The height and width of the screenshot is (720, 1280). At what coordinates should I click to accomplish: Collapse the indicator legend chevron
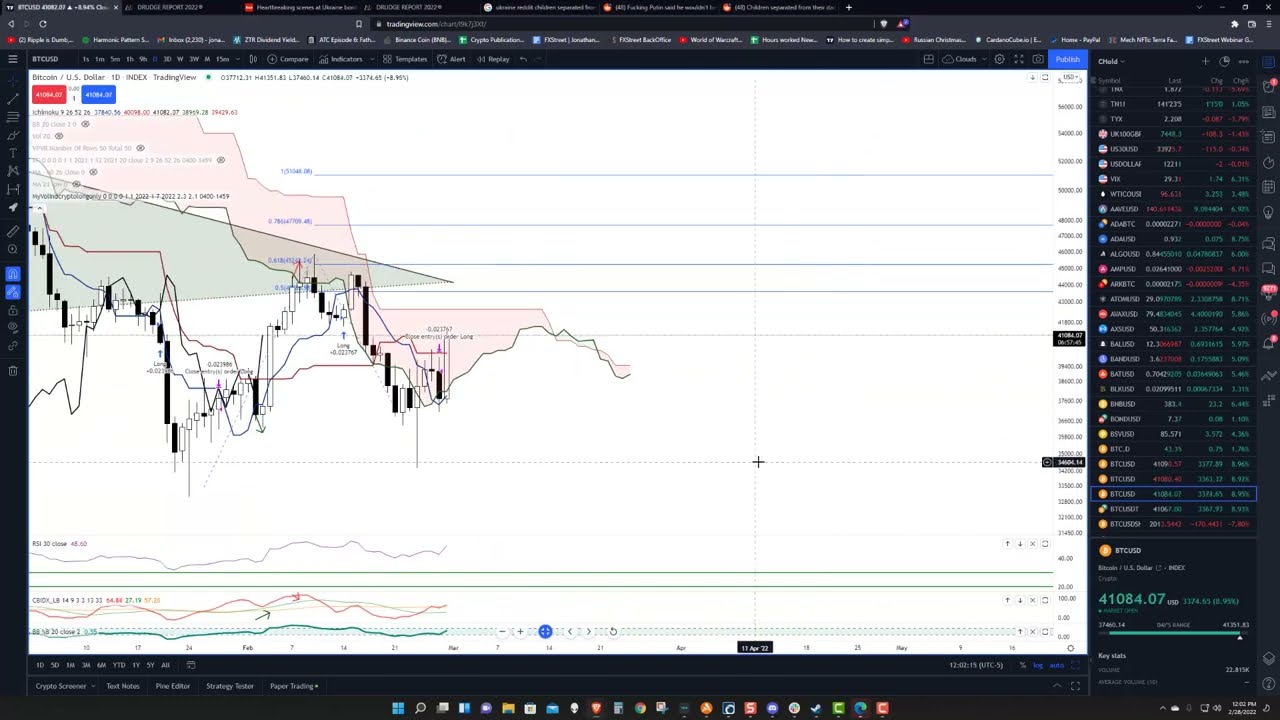[41, 208]
